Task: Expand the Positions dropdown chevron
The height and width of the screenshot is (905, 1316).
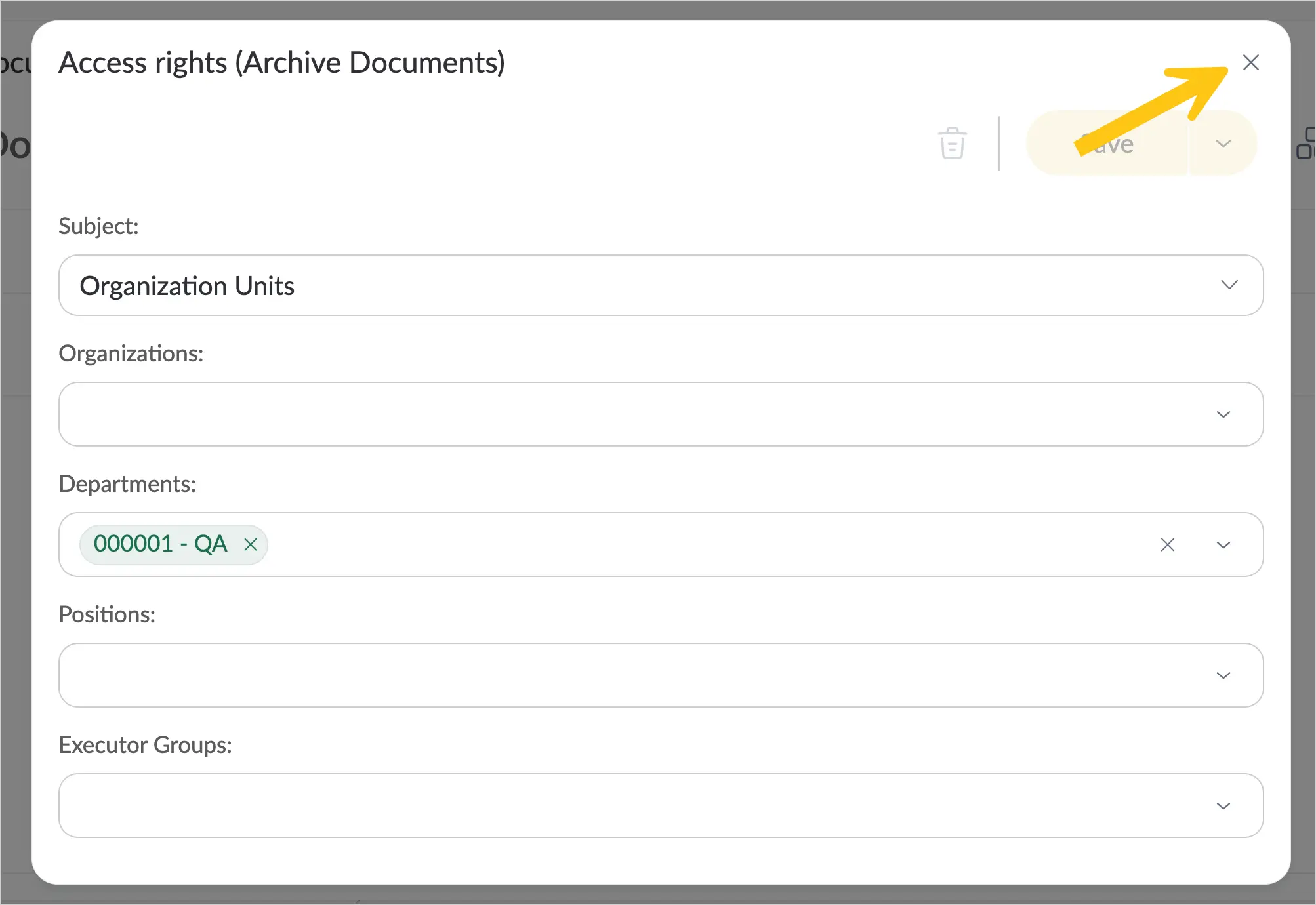Action: tap(1223, 675)
